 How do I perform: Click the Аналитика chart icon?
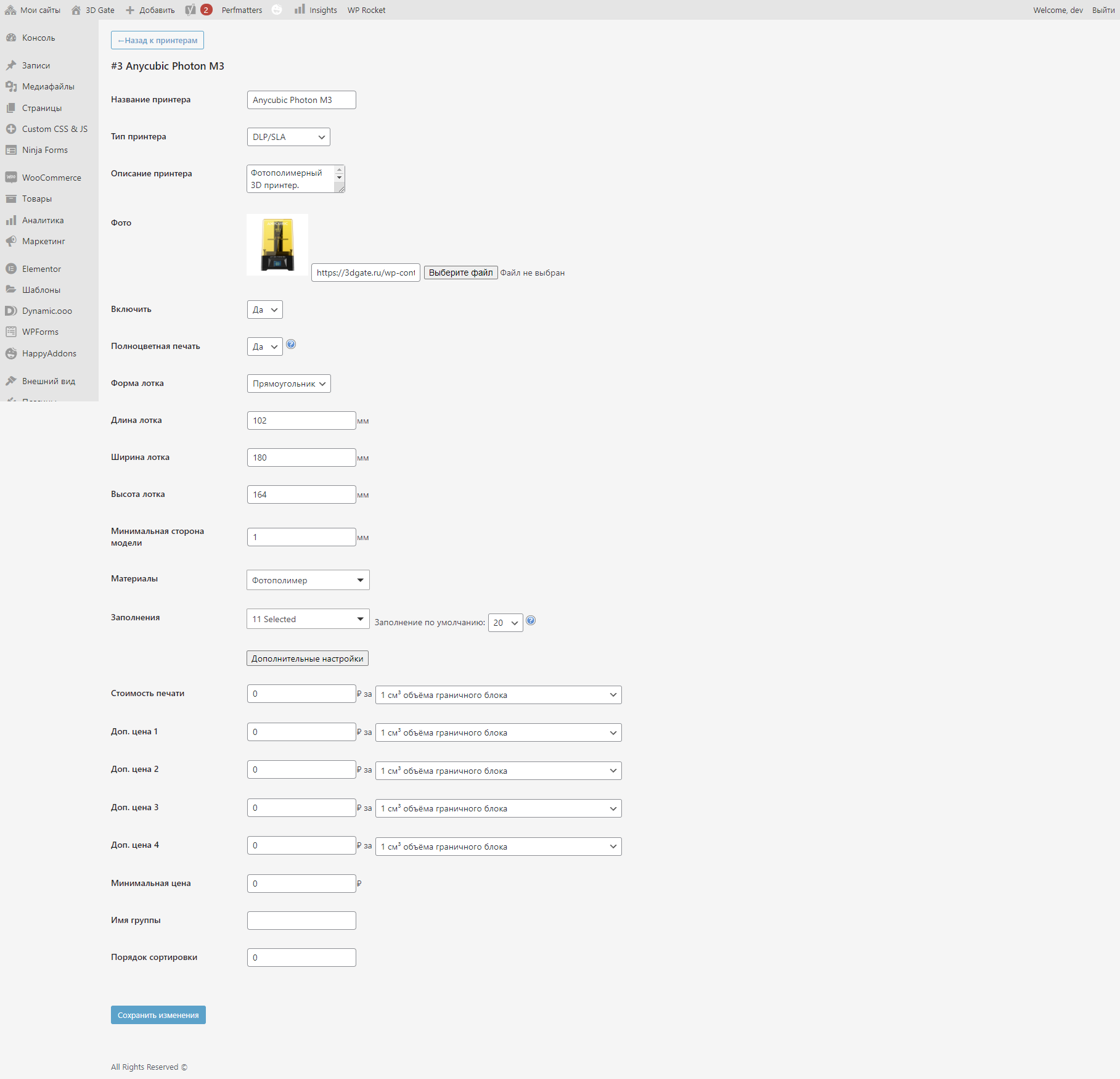(11, 220)
